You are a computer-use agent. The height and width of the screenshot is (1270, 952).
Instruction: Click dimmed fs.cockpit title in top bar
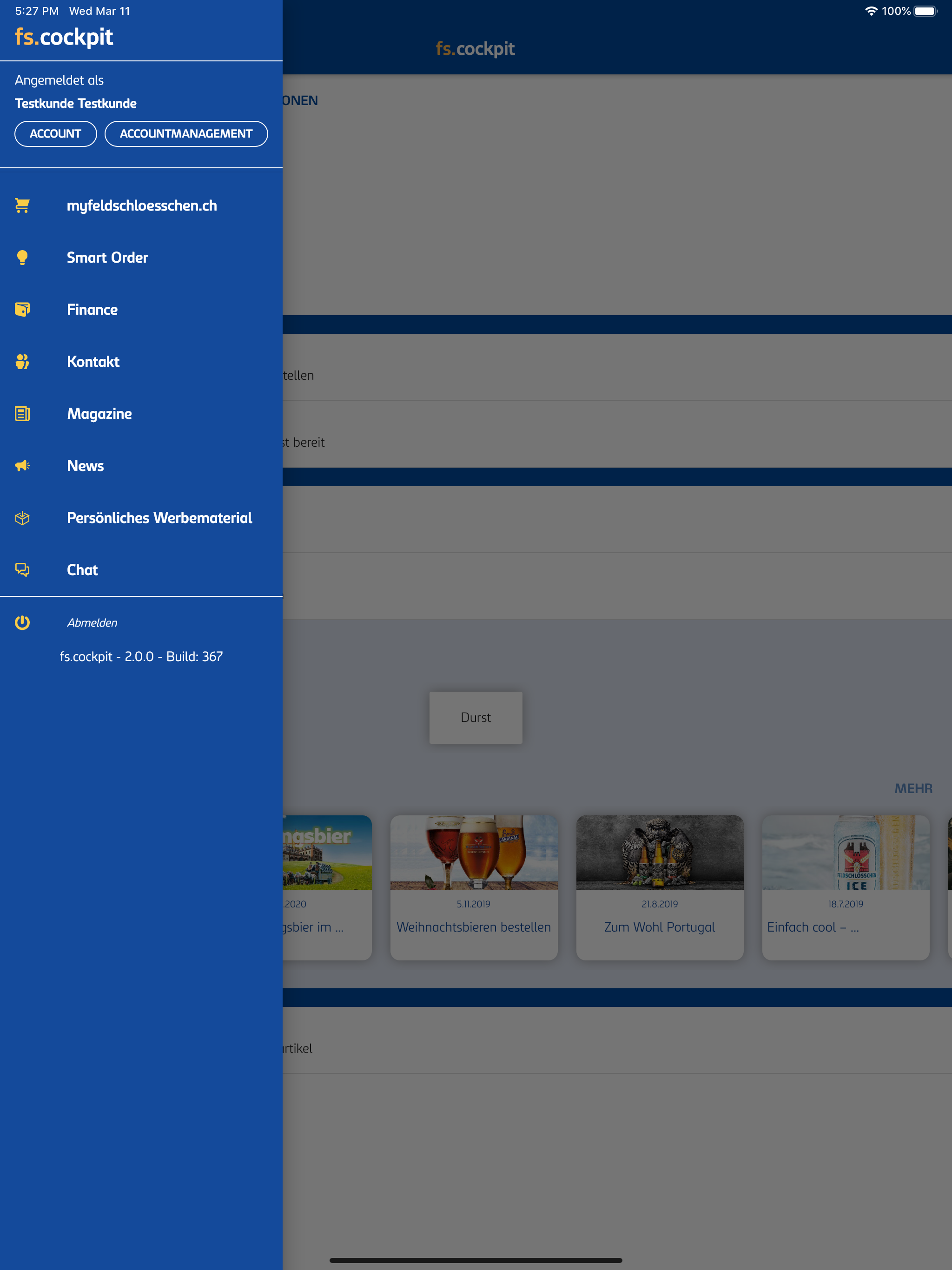coord(476,49)
